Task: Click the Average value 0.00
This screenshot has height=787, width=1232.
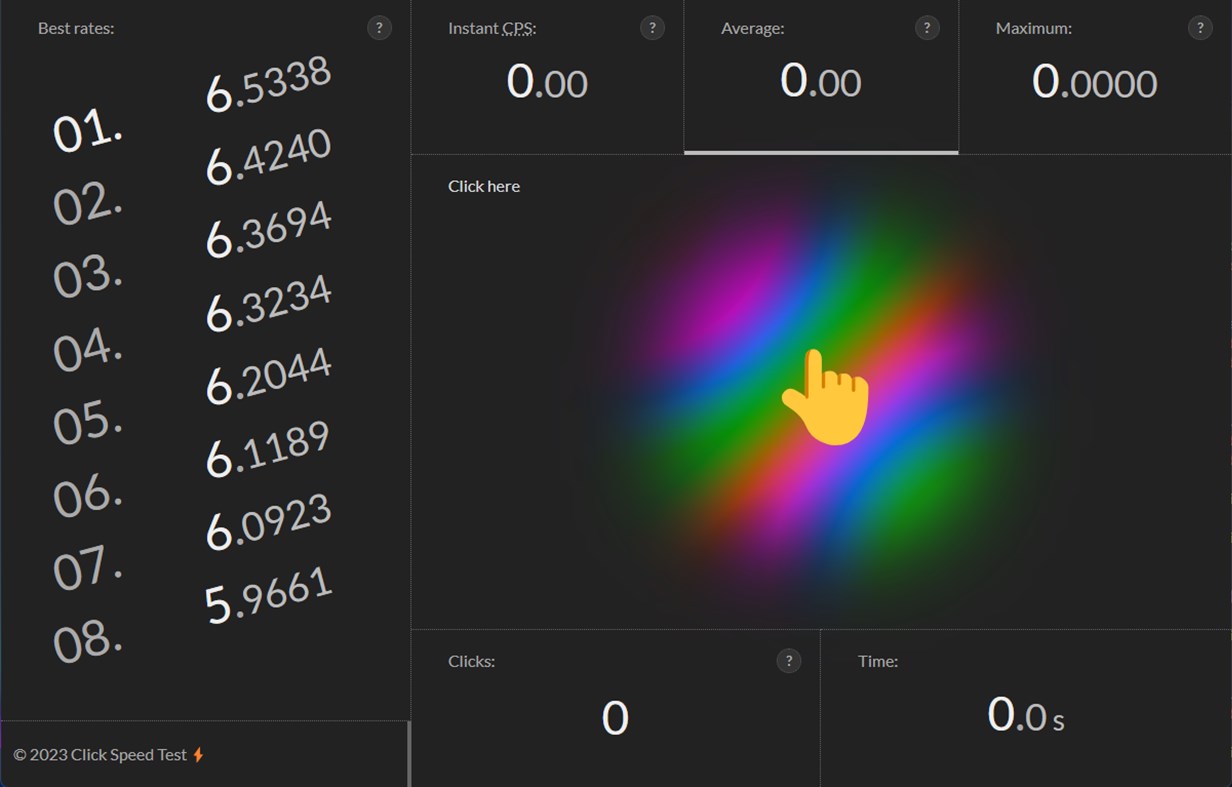Action: click(x=821, y=82)
